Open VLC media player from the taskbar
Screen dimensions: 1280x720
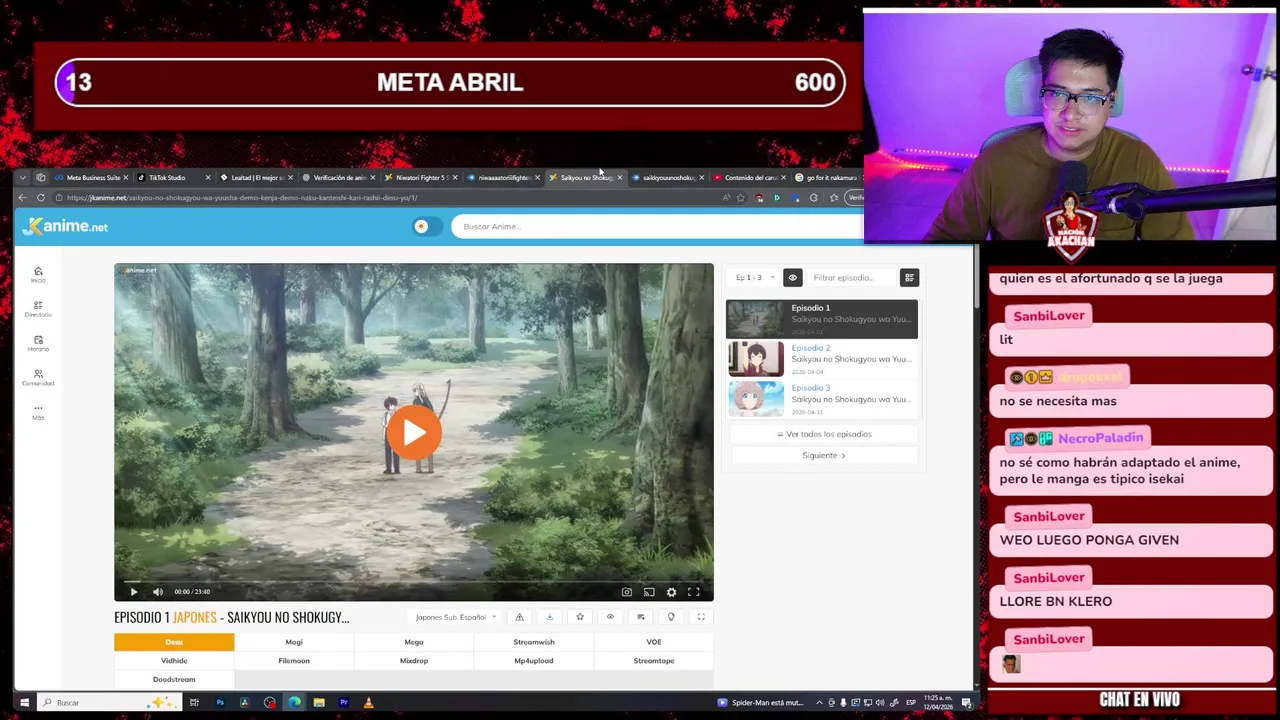(x=368, y=703)
